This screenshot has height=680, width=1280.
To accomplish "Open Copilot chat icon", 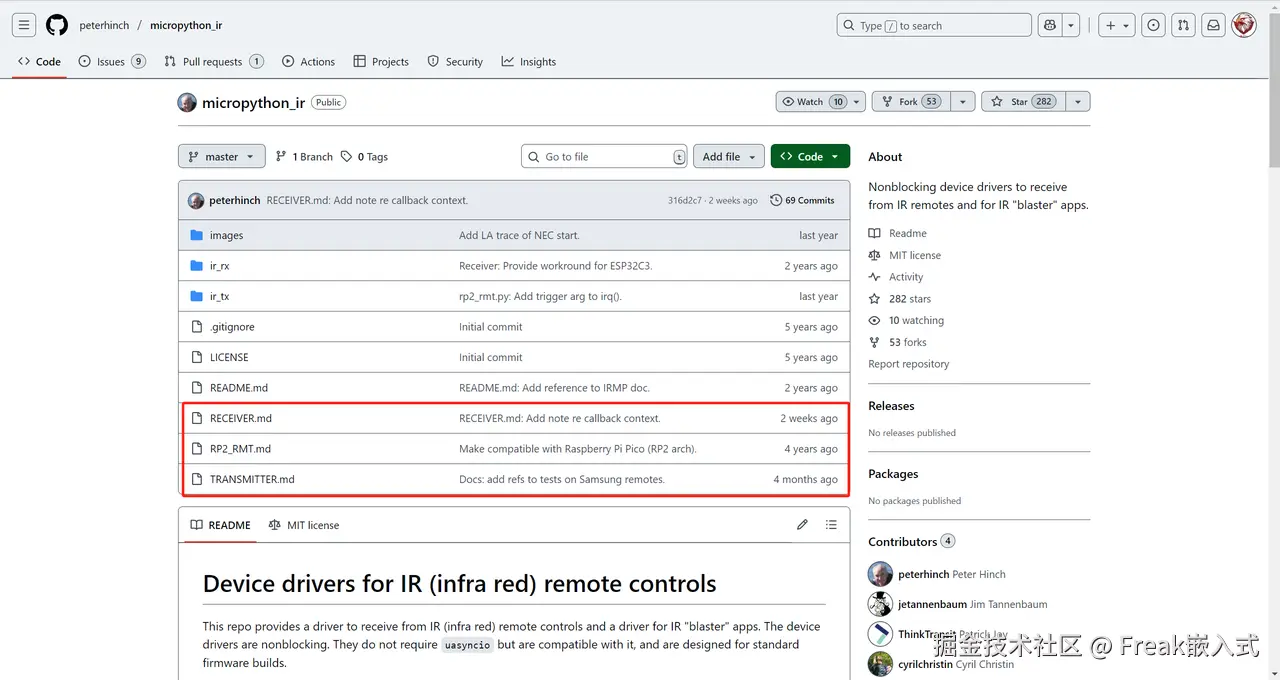I will [x=1050, y=25].
